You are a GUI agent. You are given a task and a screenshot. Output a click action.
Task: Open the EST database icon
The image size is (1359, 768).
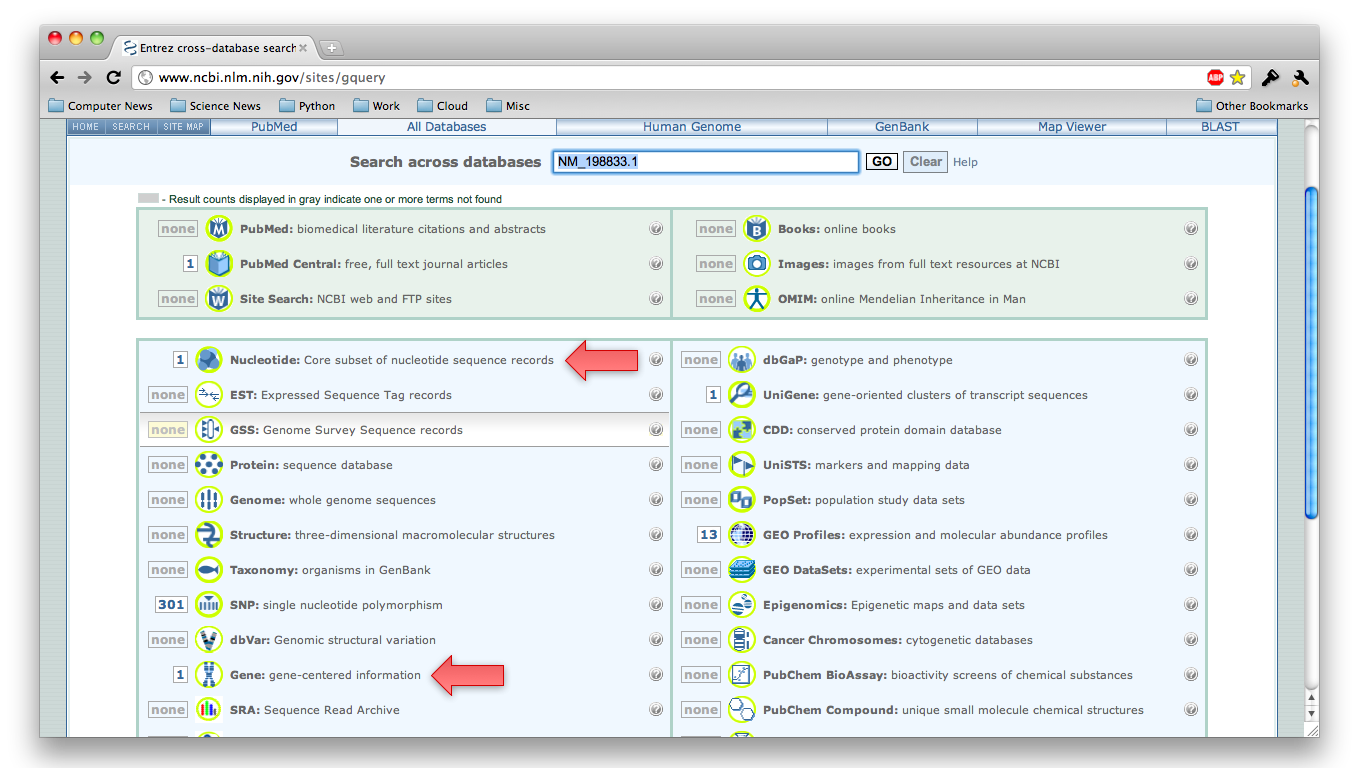(209, 395)
